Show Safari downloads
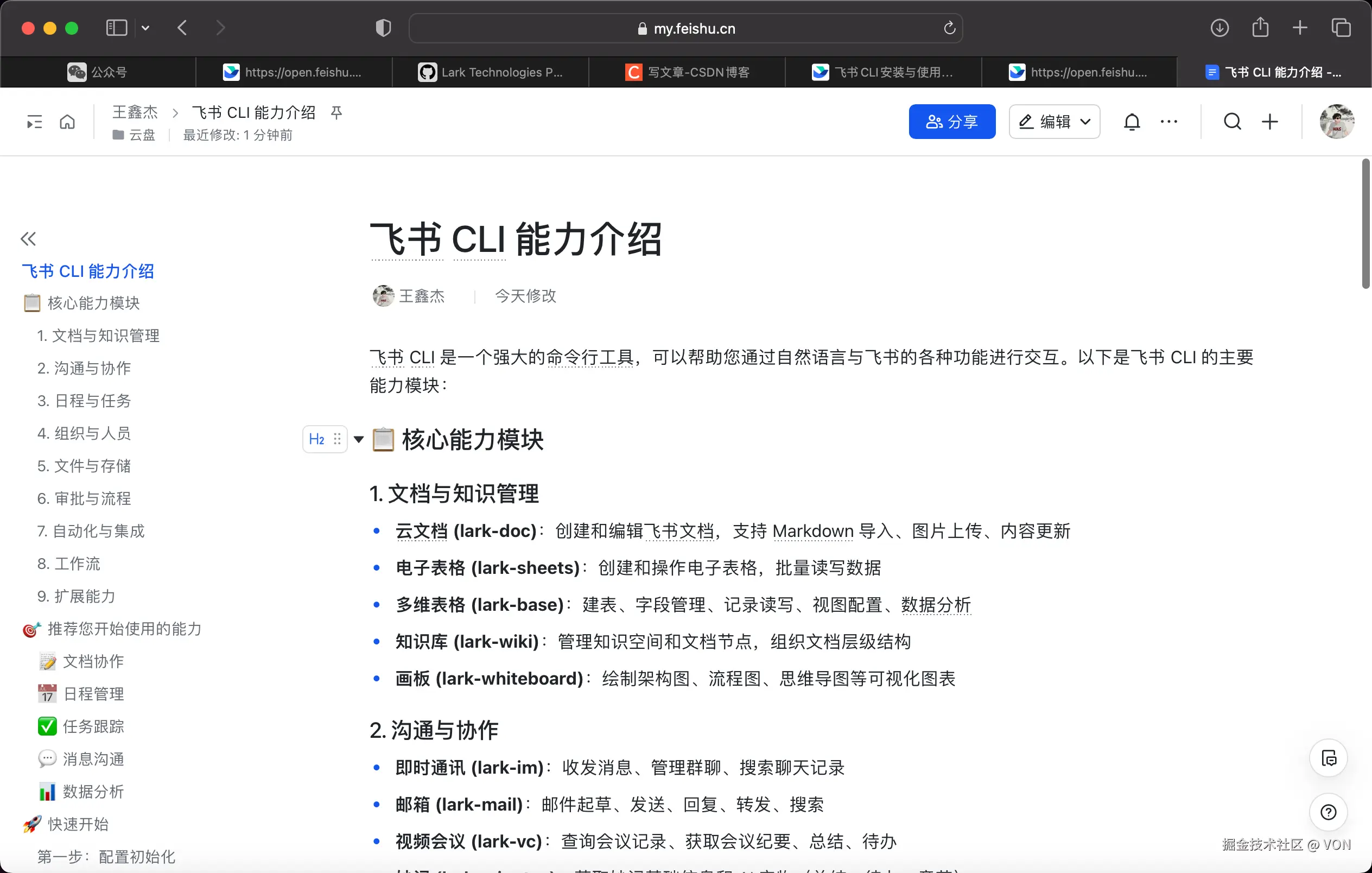1372x873 pixels. [x=1219, y=28]
